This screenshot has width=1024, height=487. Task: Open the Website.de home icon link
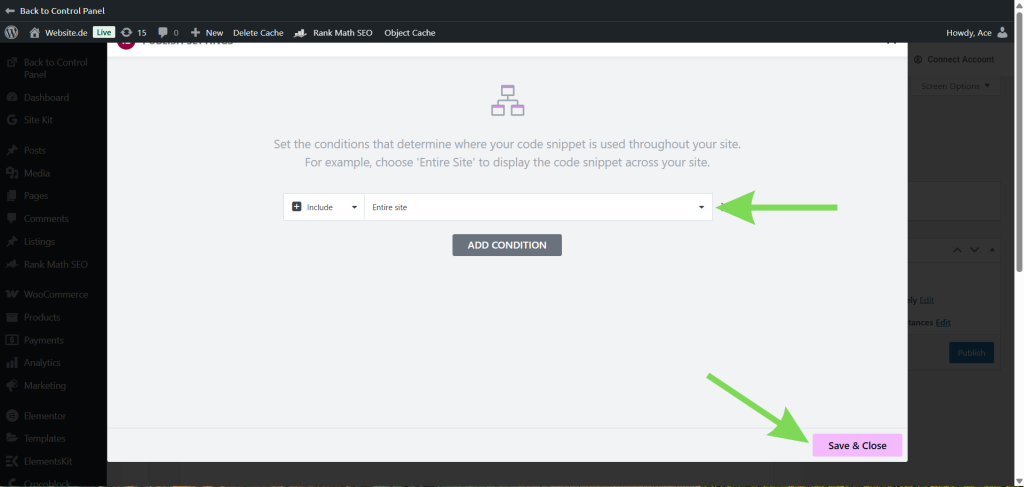[x=35, y=33]
